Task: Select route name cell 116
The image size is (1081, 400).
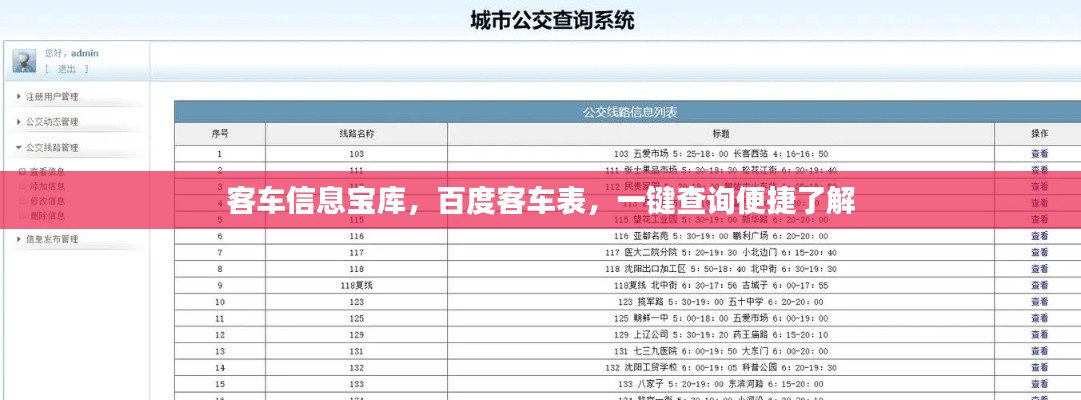Action: click(x=356, y=236)
